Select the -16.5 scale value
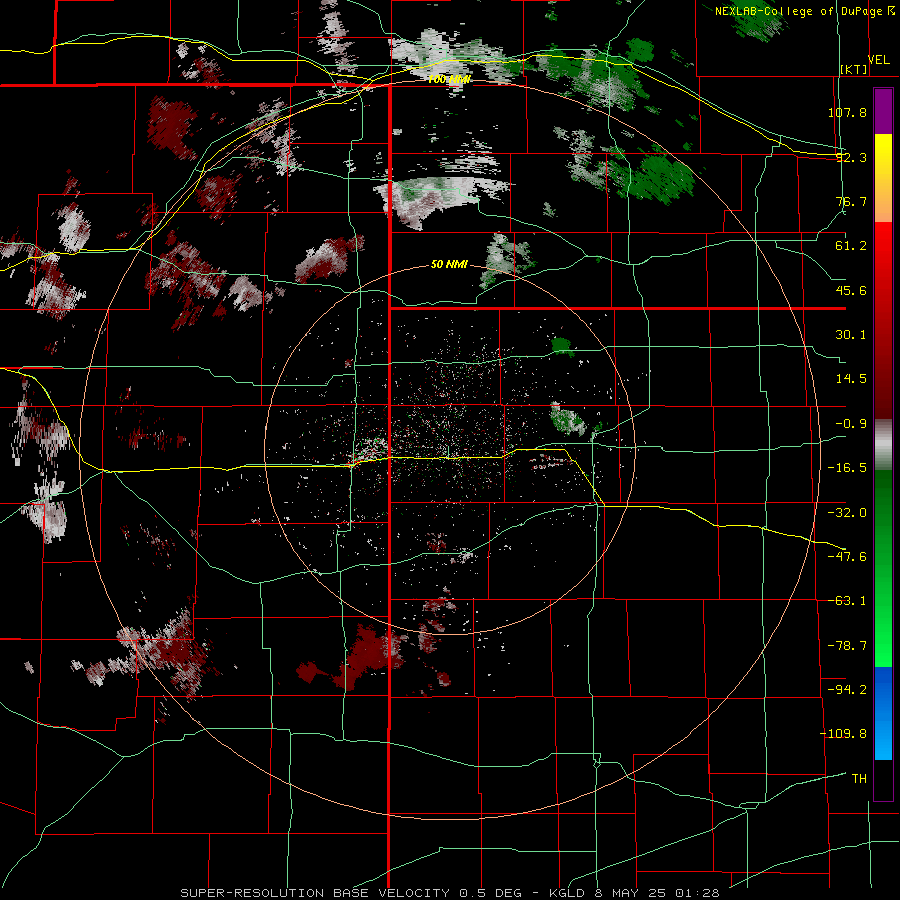 [x=847, y=468]
